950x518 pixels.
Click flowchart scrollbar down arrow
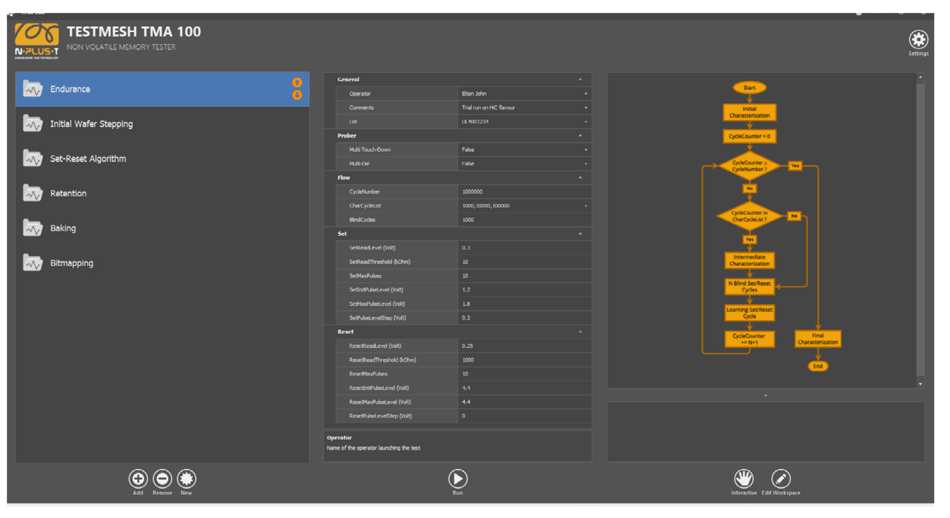click(920, 384)
